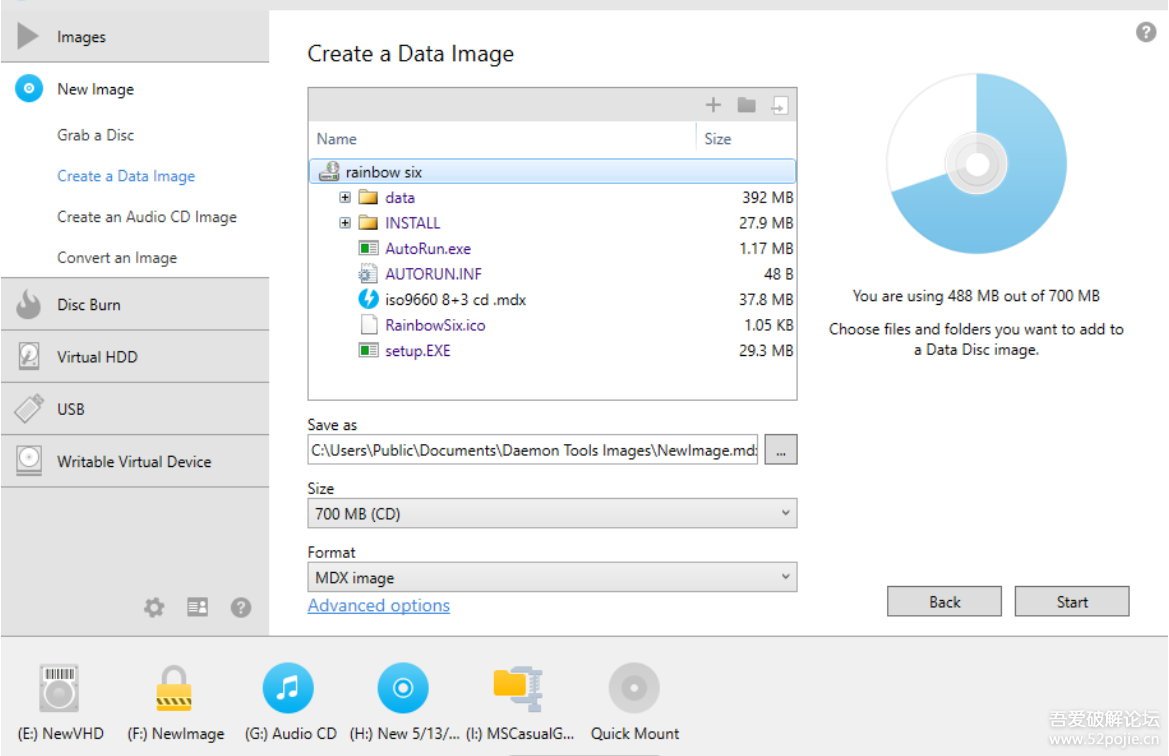Select the (E:) NewVHD virtual drive
Image resolution: width=1169 pixels, height=756 pixels.
60,703
